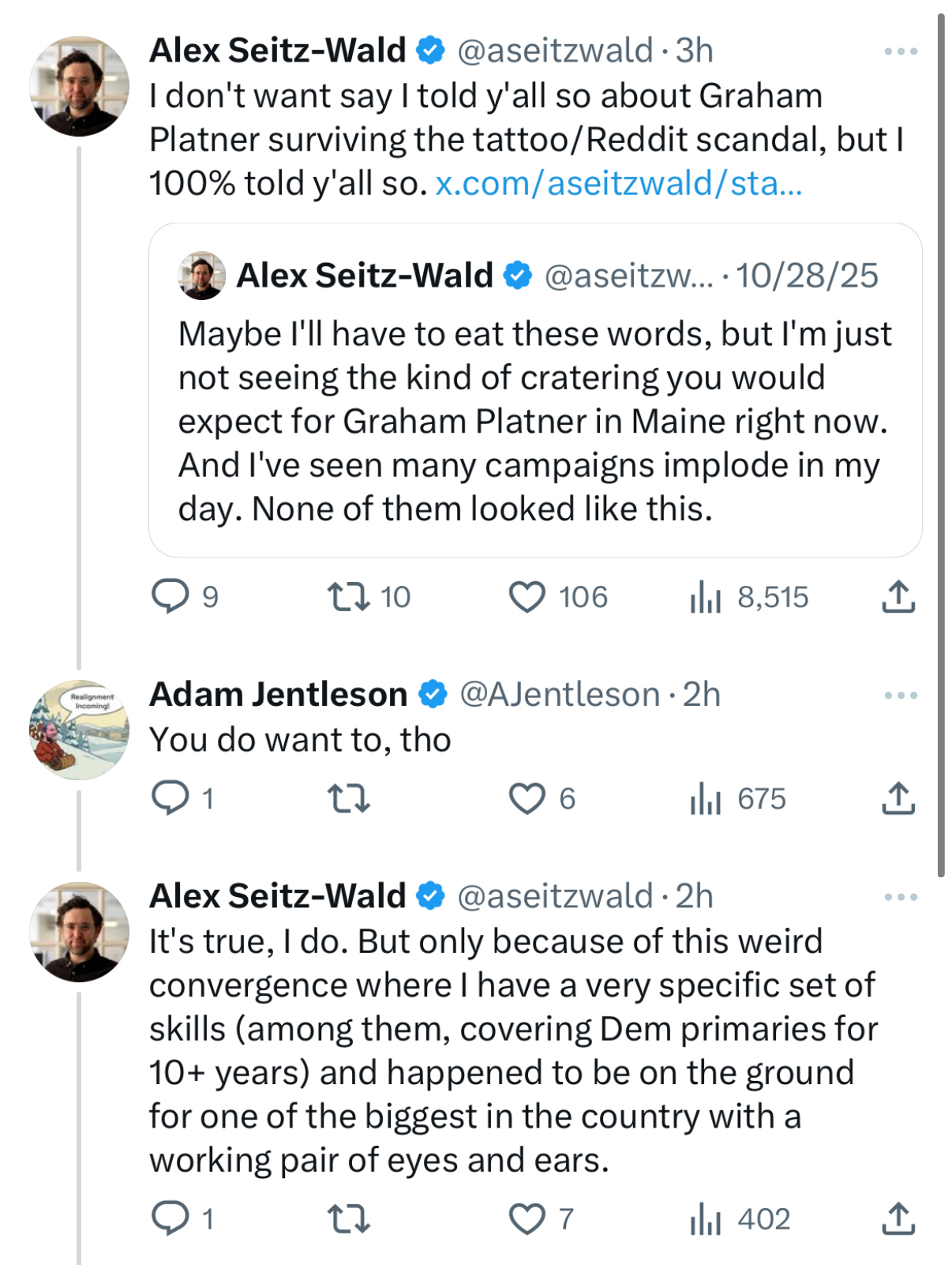
Task: Open more options for the 'It's true' reply
Action: [901, 897]
